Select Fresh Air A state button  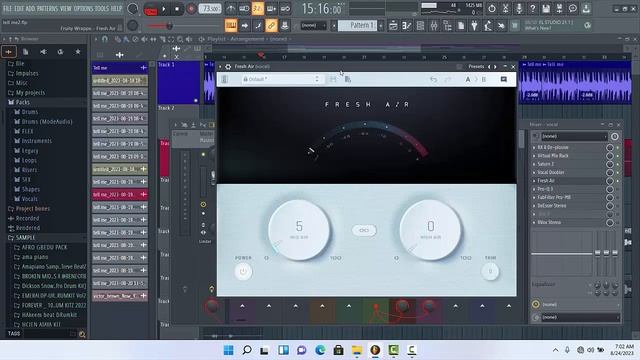pyautogui.click(x=468, y=79)
